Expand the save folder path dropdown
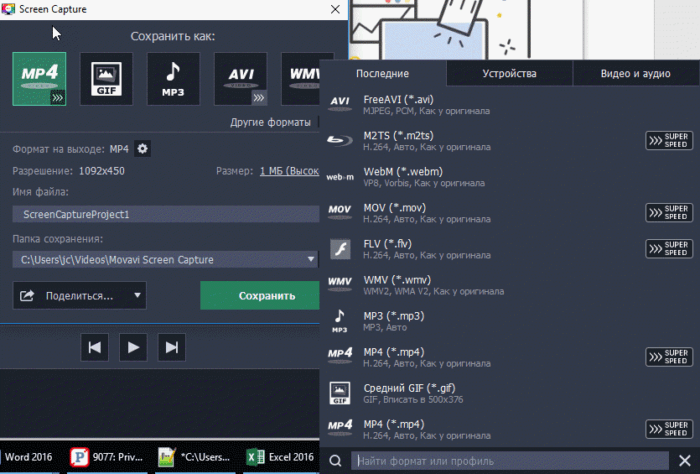700x474 pixels. coord(311,259)
